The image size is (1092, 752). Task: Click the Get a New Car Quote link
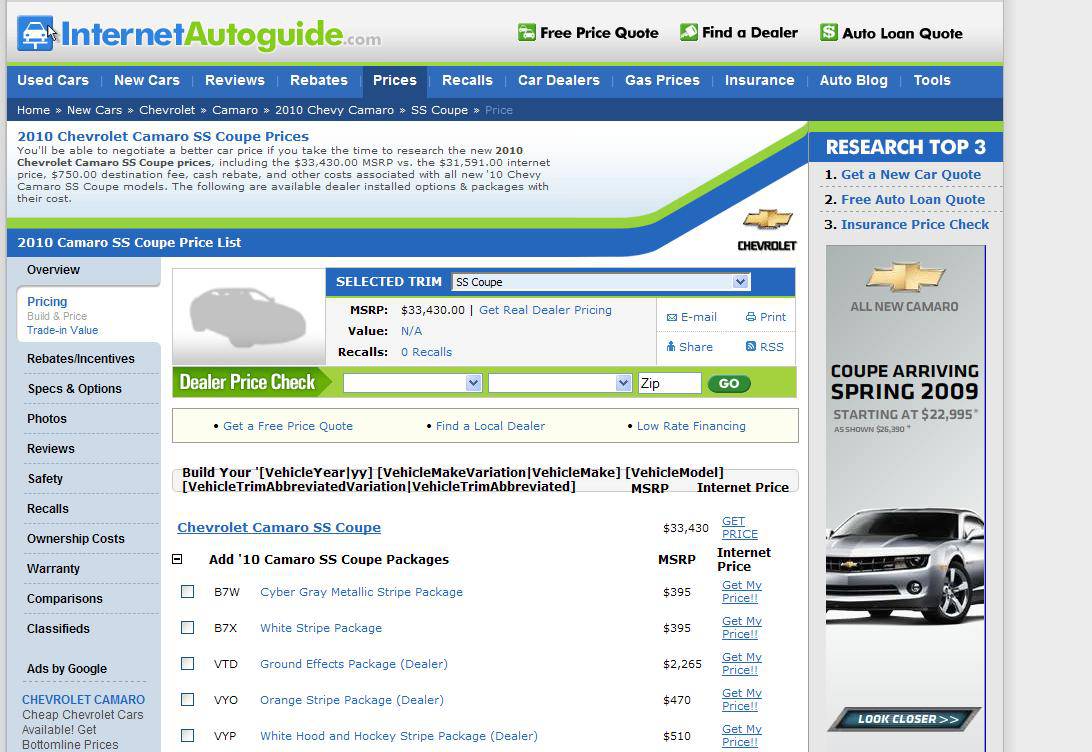pos(911,175)
